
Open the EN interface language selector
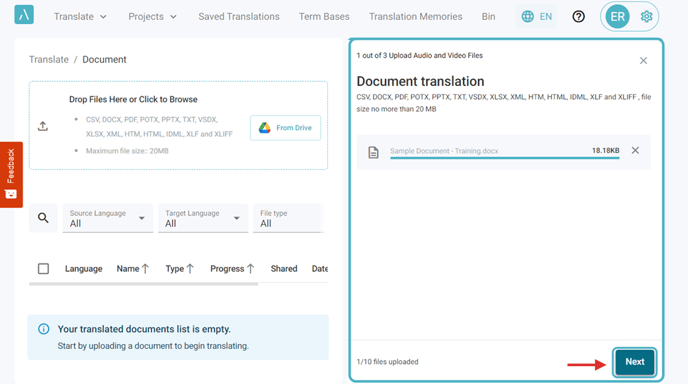point(536,17)
